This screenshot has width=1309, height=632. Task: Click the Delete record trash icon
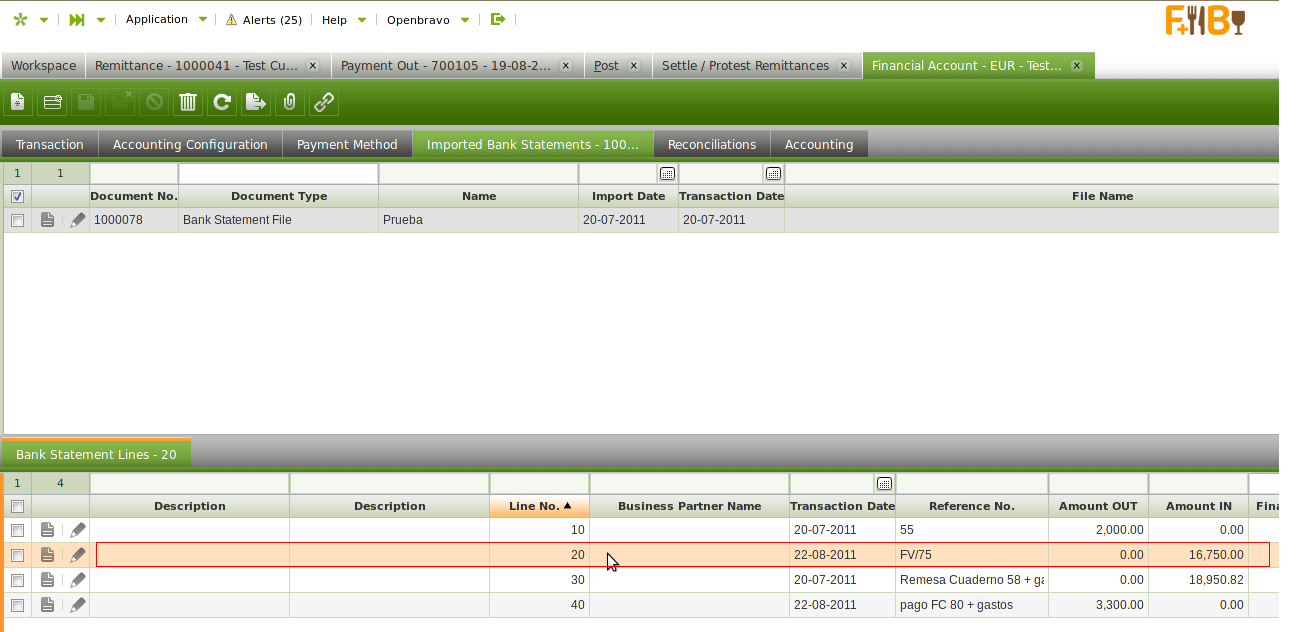pyautogui.click(x=187, y=102)
